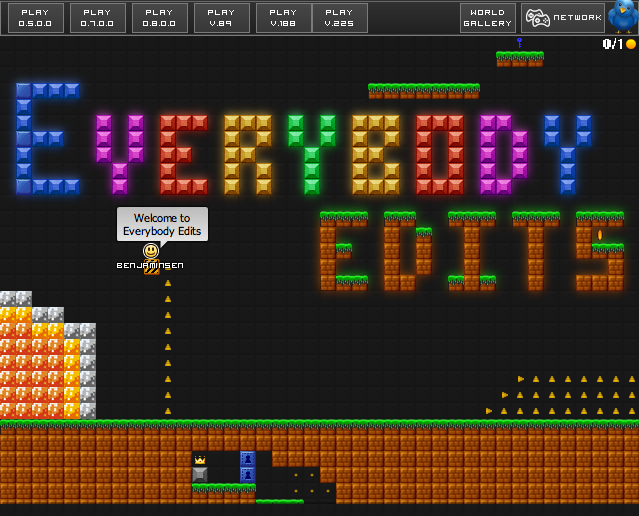This screenshot has height=516, width=639.
Task: Open the Play 0.5.0.0 version
Action: (36, 18)
